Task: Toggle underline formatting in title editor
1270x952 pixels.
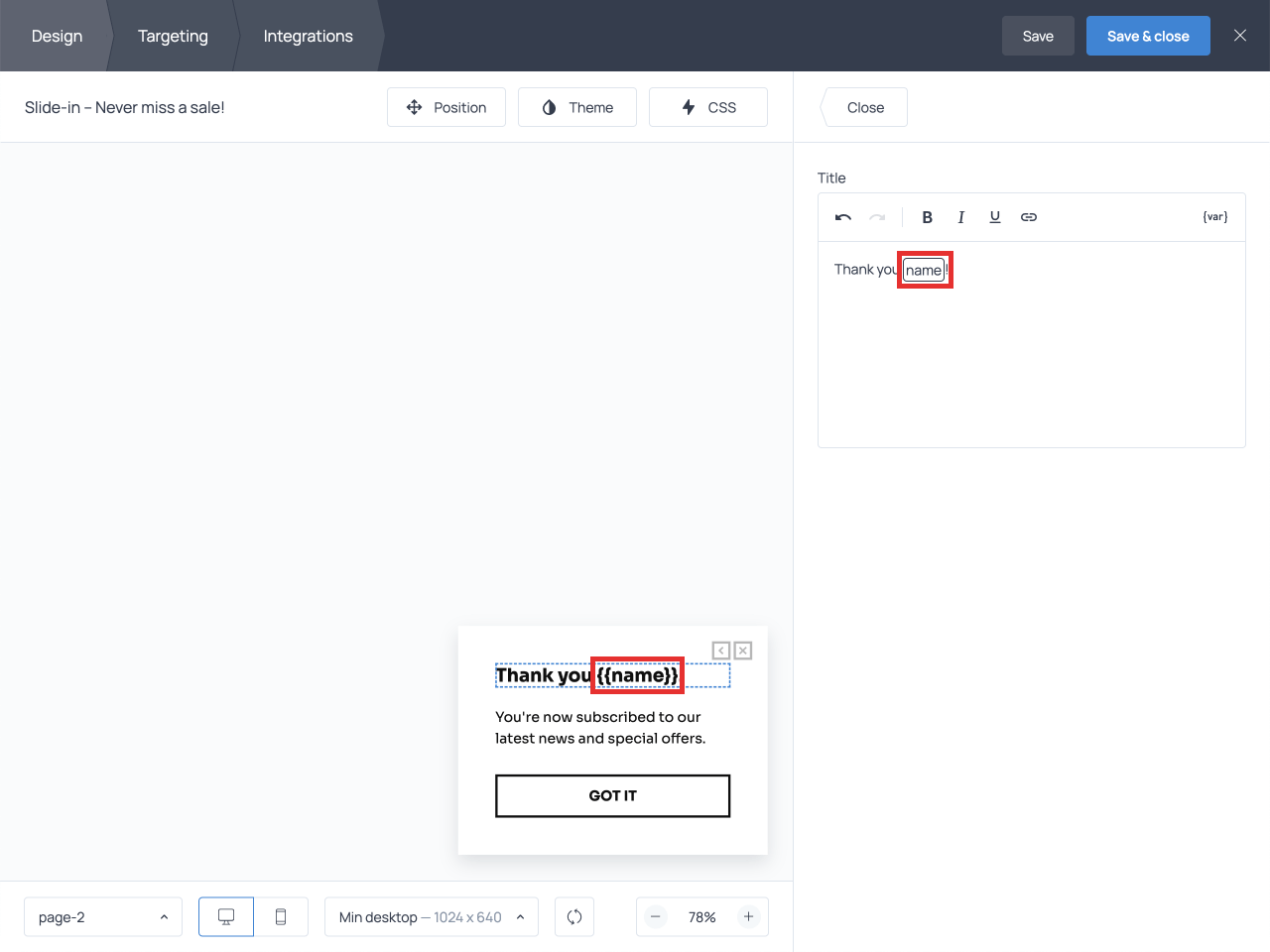Action: click(994, 217)
